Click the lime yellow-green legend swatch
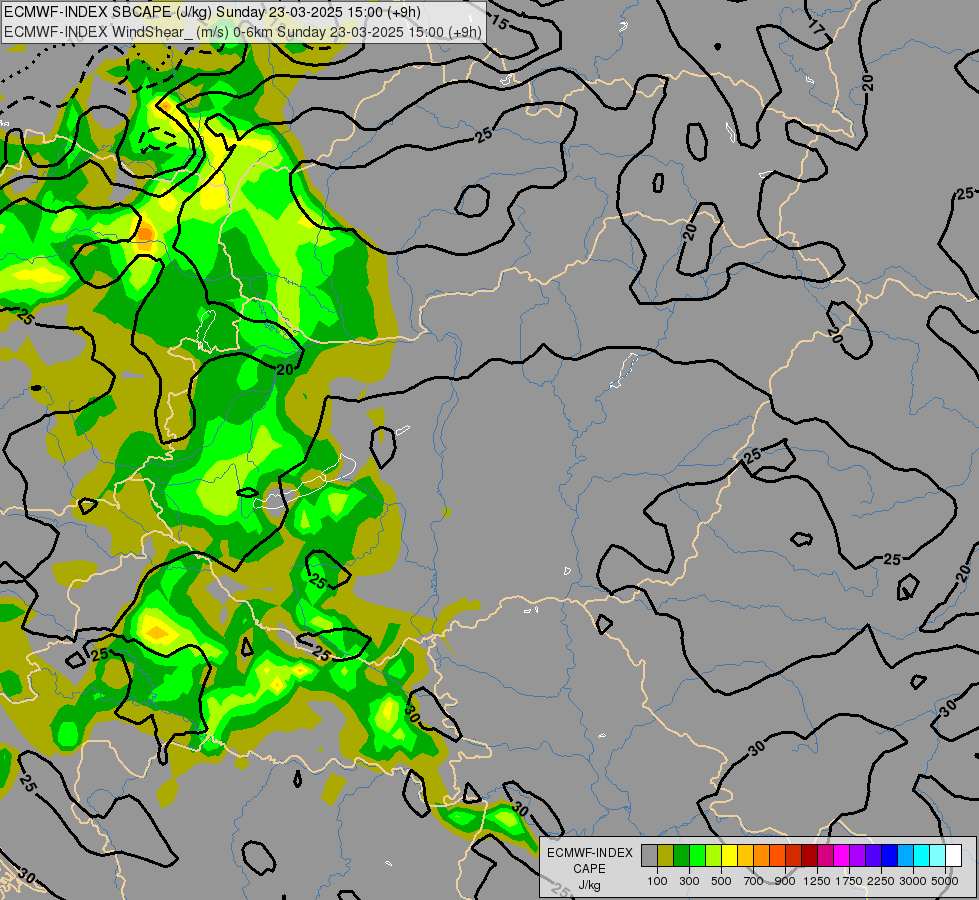The image size is (979, 900). (714, 856)
